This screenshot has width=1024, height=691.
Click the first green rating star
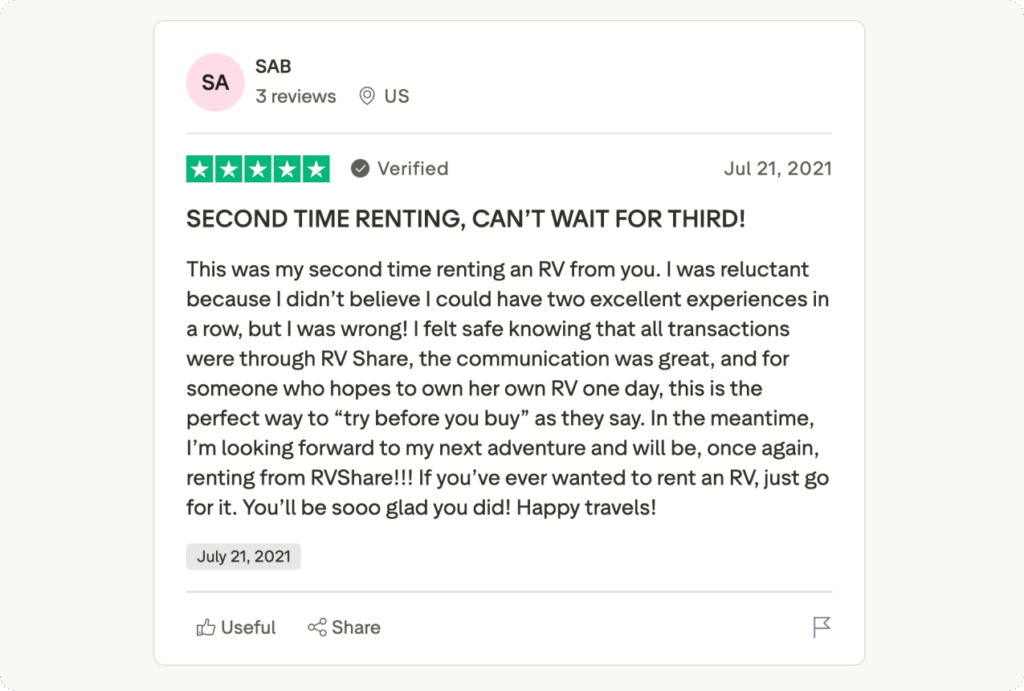tap(200, 169)
